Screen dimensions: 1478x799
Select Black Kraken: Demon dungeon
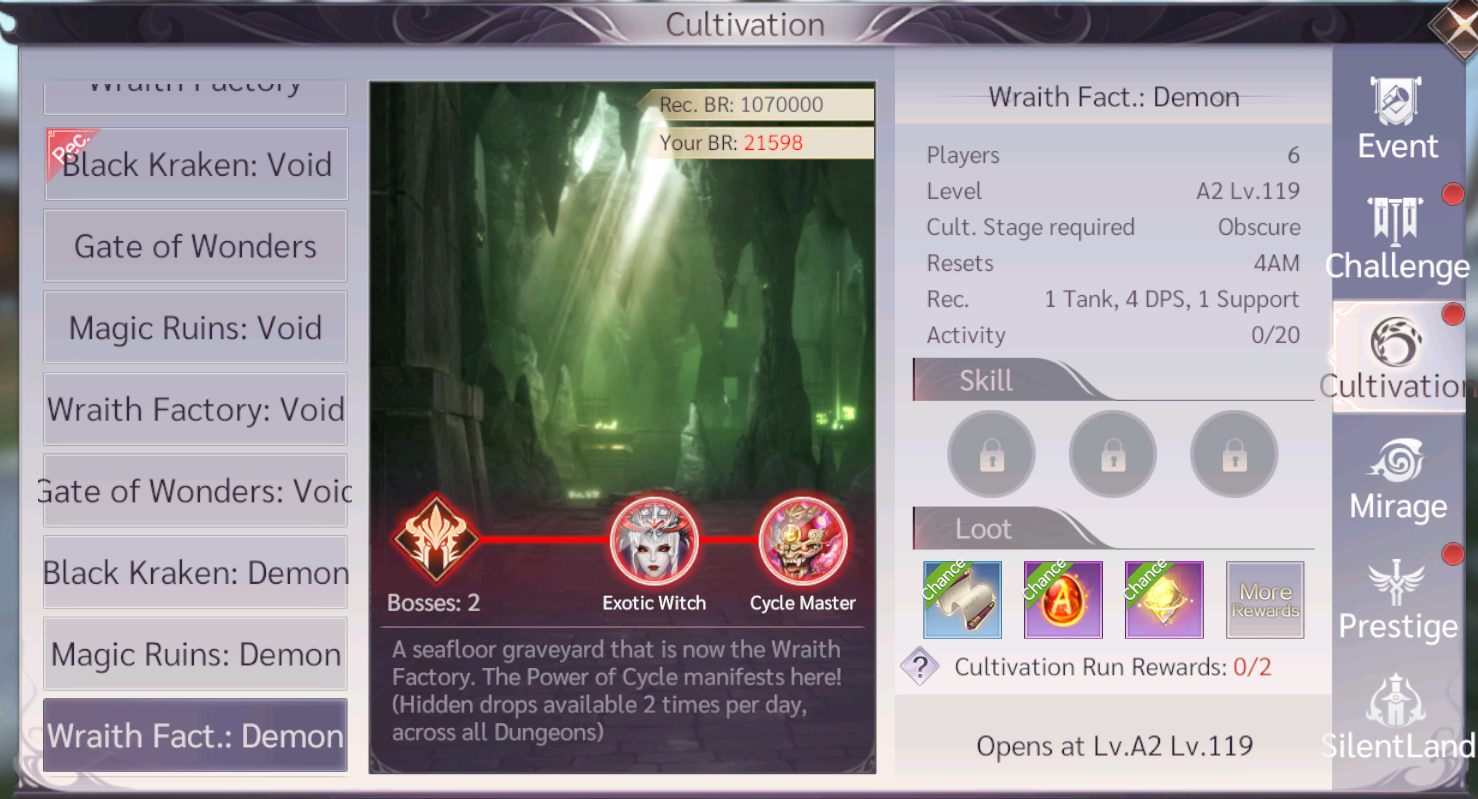pos(195,572)
